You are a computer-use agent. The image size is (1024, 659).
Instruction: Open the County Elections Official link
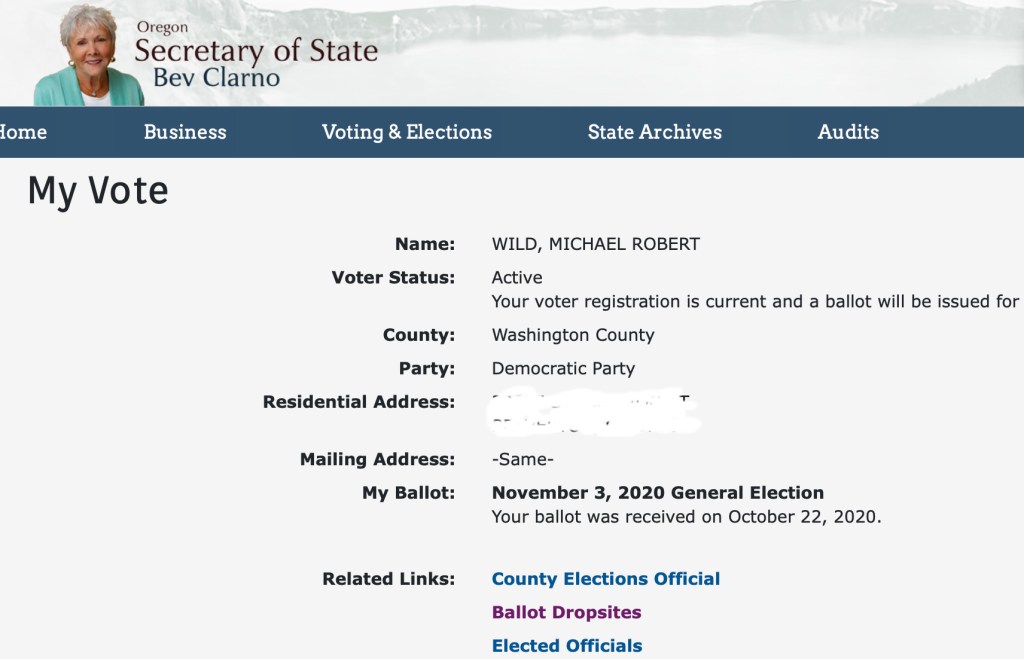606,579
